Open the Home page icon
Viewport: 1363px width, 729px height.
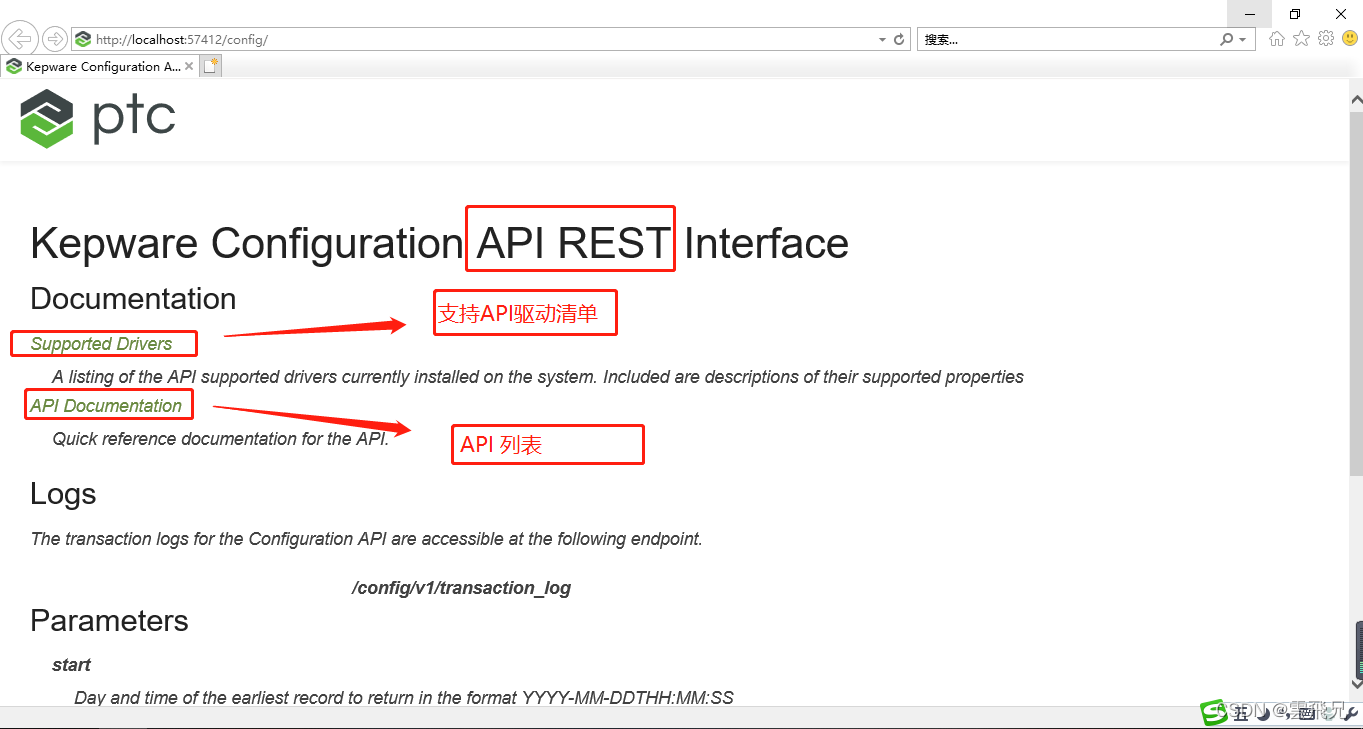pos(1276,39)
